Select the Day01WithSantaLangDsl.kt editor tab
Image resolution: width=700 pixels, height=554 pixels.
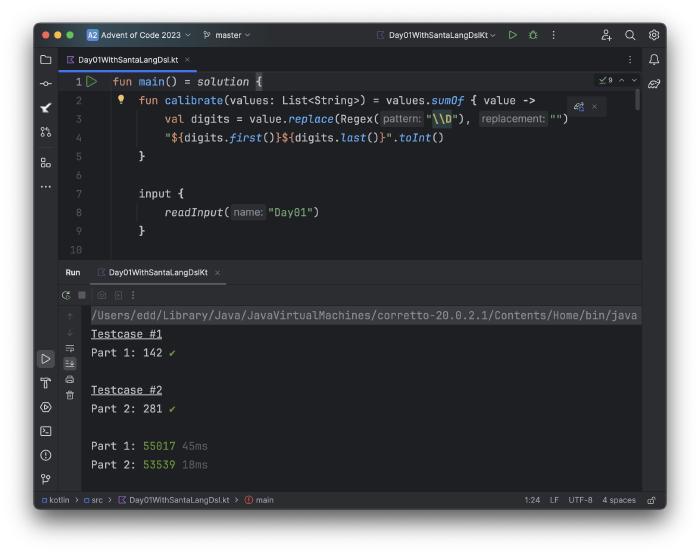tap(128, 60)
